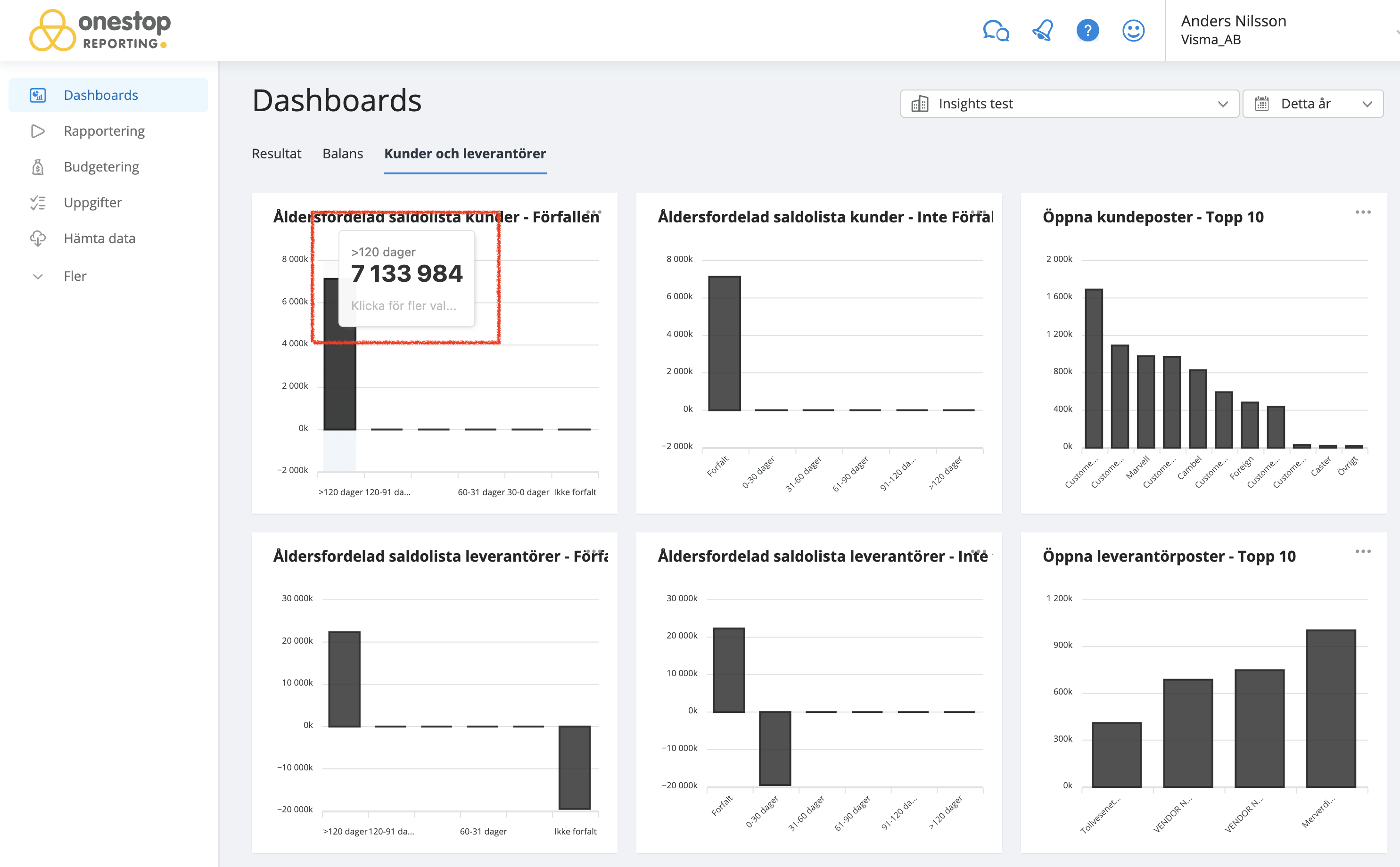Open options menu on Öppna leverantörposter widget
This screenshot has height=867, width=1400.
click(1363, 551)
